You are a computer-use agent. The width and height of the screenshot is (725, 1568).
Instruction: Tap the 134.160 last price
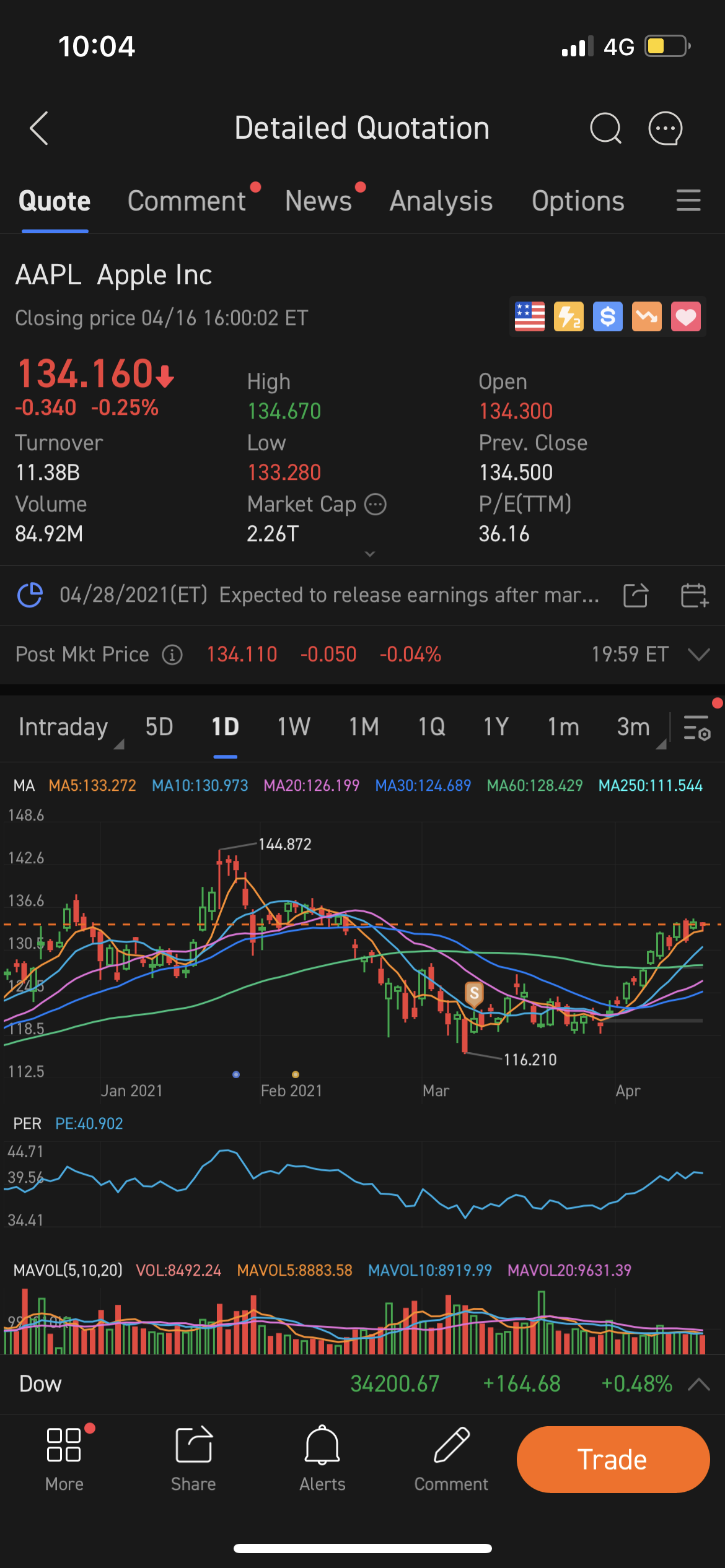(86, 373)
